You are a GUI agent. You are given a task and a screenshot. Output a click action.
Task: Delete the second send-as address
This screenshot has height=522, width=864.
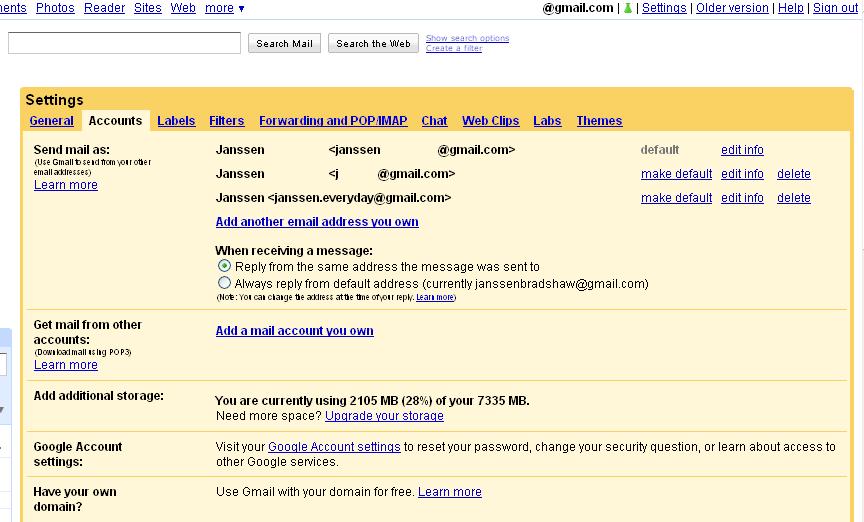794,174
